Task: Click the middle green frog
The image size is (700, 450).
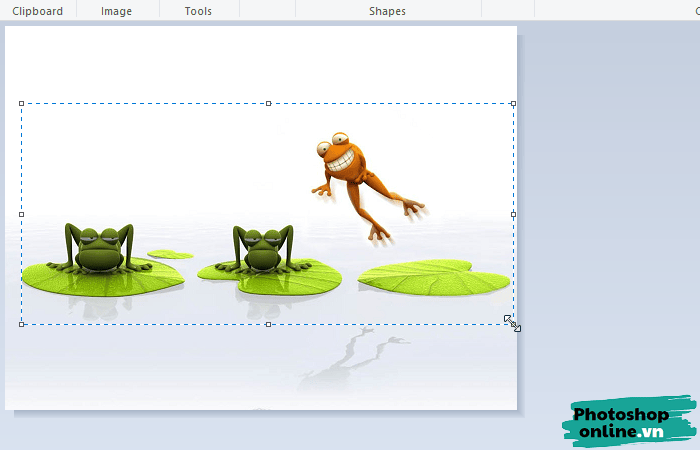Action: (262, 248)
